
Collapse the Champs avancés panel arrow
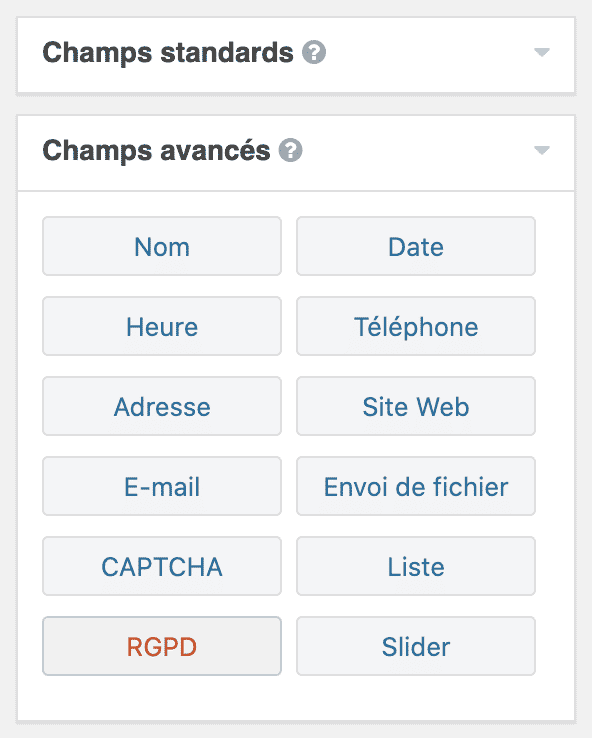[542, 150]
